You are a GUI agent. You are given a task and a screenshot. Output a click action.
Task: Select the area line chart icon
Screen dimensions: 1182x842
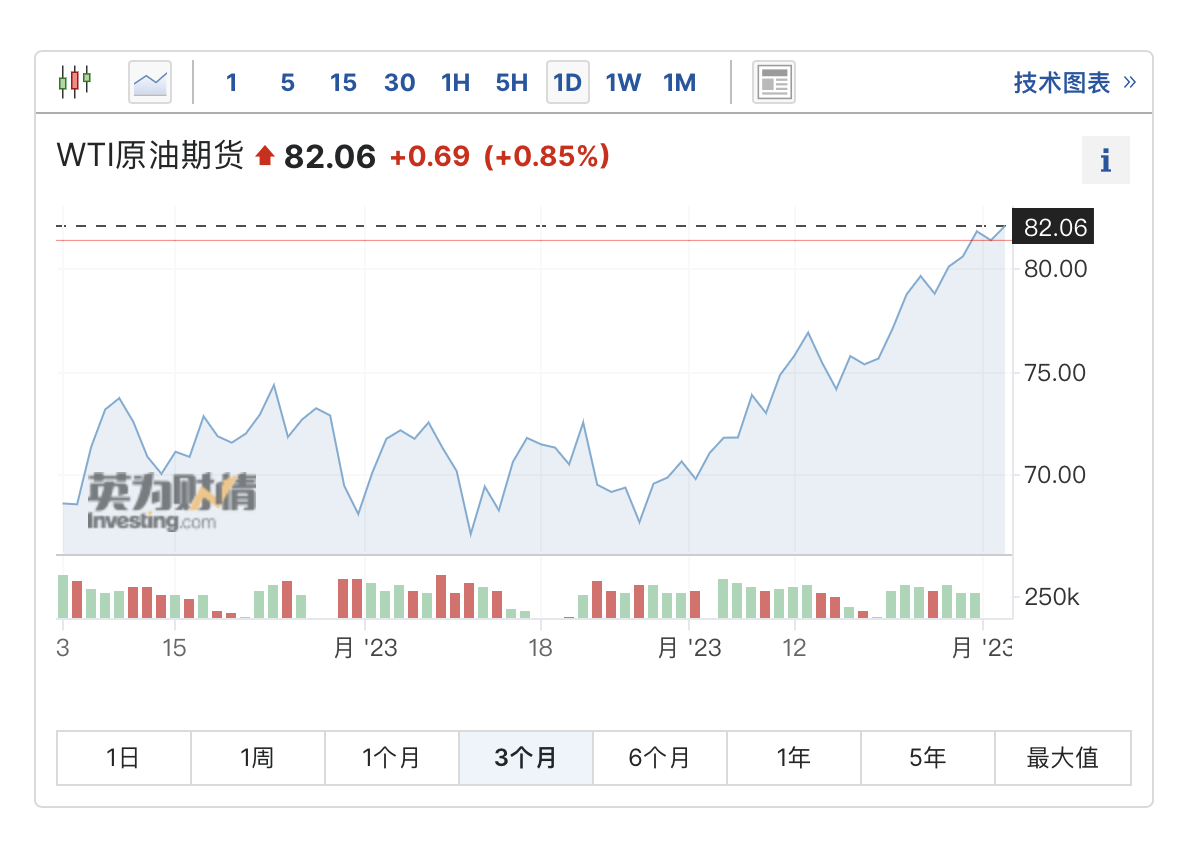tap(150, 82)
